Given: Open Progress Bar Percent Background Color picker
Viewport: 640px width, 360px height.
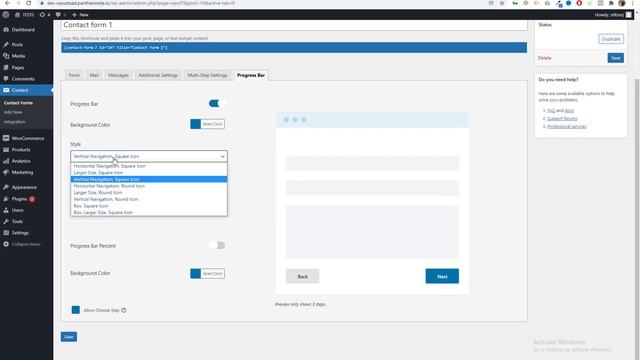Looking at the screenshot, I should (207, 273).
